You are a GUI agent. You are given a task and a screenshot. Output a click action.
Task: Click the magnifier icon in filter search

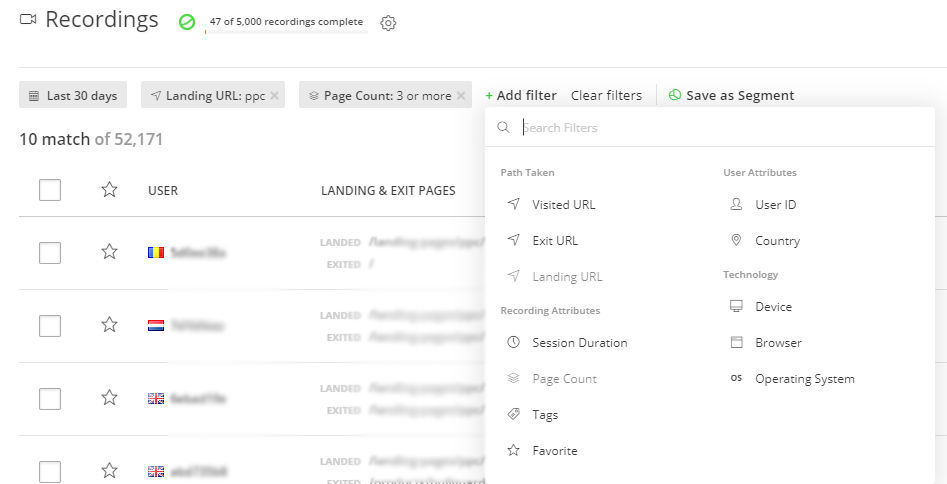(x=503, y=127)
